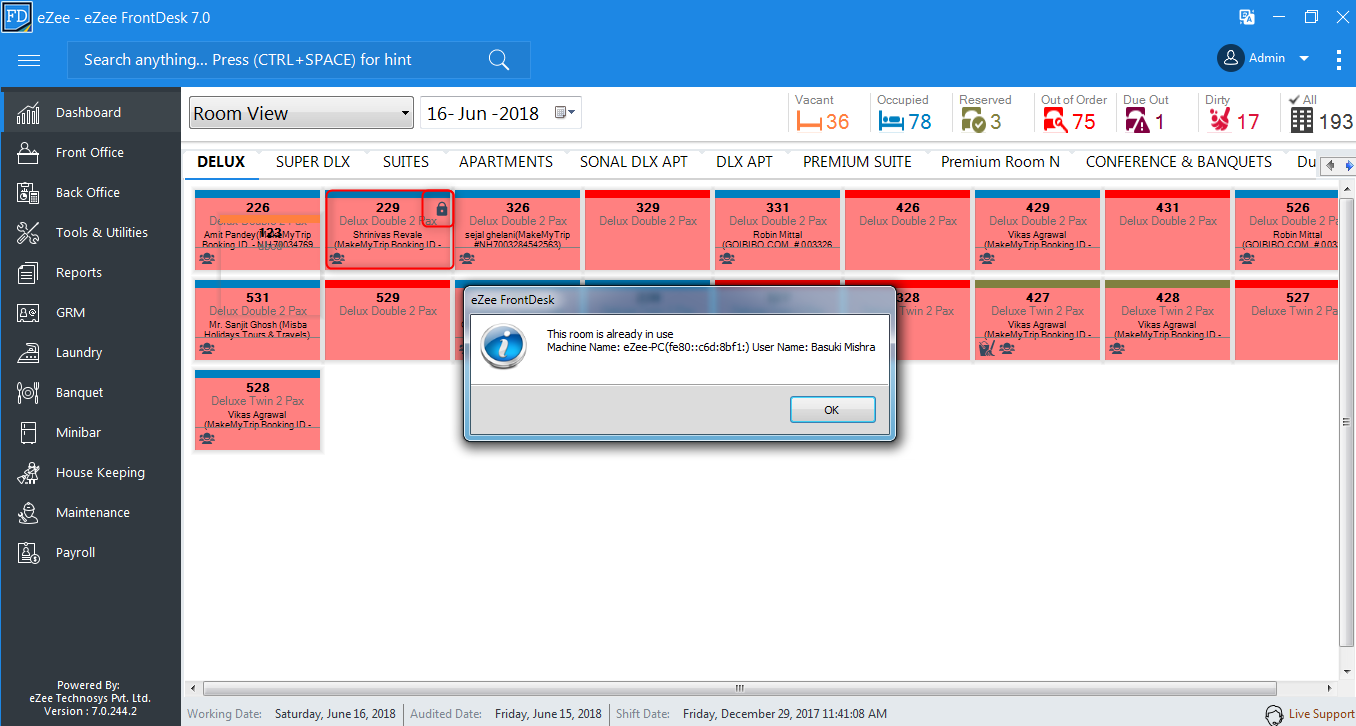Click the search magnifier icon

click(499, 60)
